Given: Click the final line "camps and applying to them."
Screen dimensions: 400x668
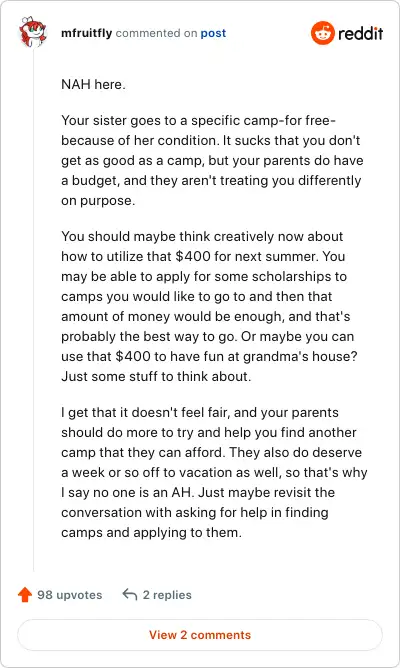Looking at the screenshot, I should pos(151,533).
